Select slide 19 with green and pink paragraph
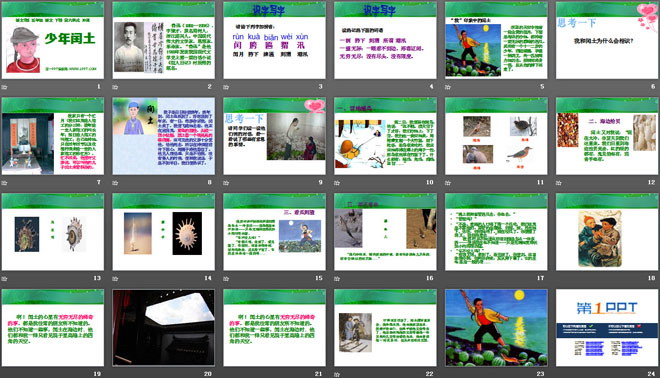 click(x=53, y=327)
